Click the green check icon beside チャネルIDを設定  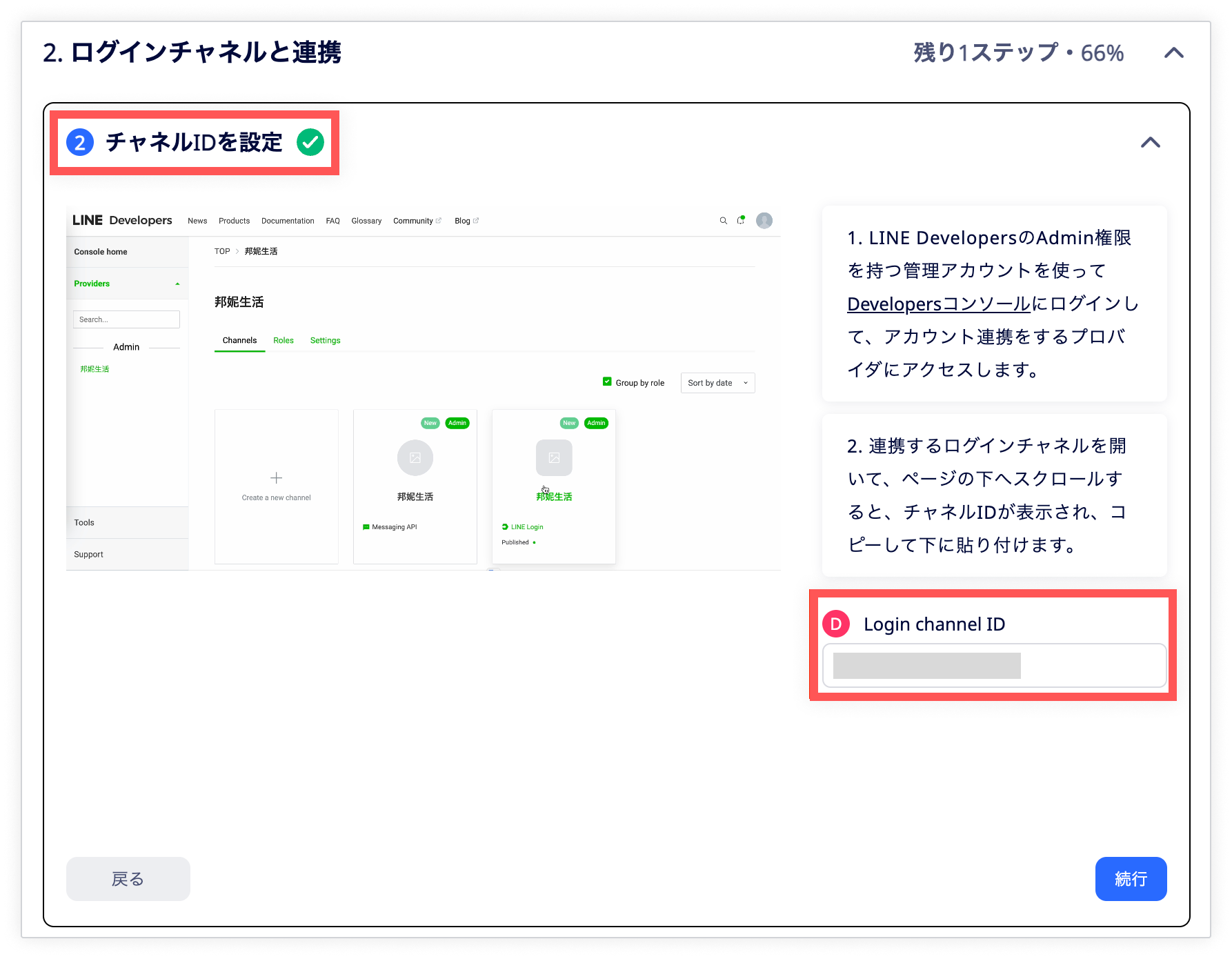(310, 142)
